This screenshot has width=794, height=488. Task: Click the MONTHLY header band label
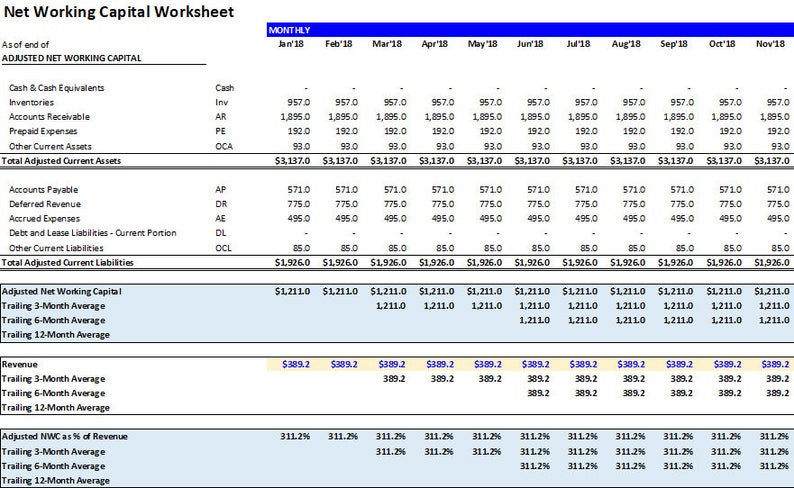click(289, 30)
